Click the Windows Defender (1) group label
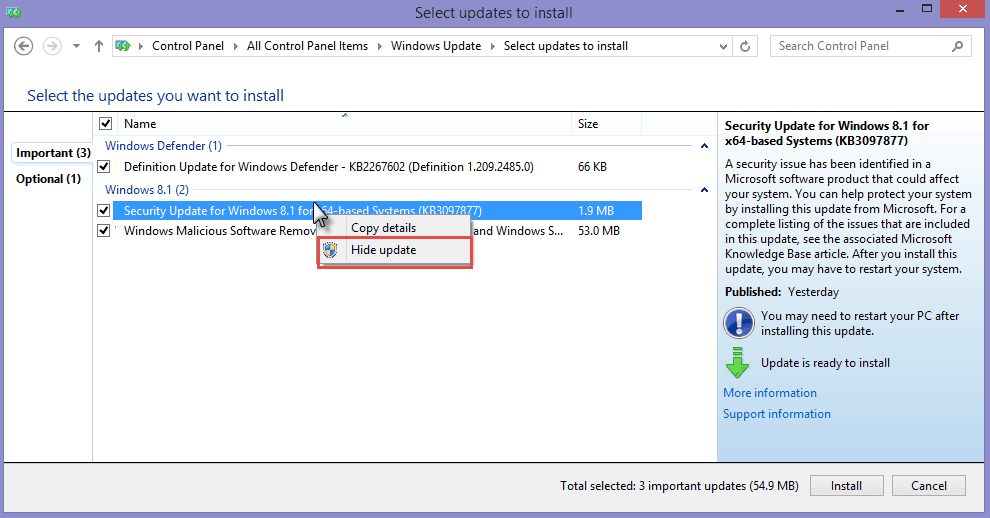990x518 pixels. 163,146
